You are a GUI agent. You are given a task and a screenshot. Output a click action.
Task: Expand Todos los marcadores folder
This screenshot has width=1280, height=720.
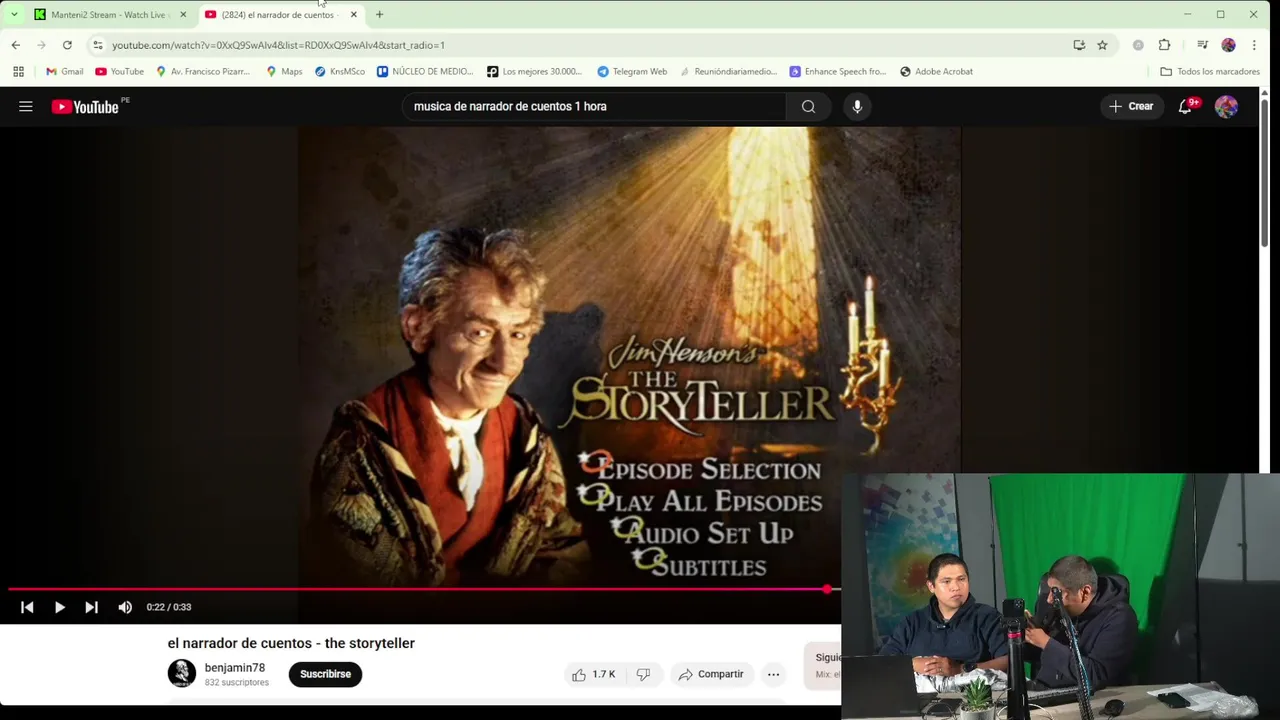pyautogui.click(x=1209, y=72)
